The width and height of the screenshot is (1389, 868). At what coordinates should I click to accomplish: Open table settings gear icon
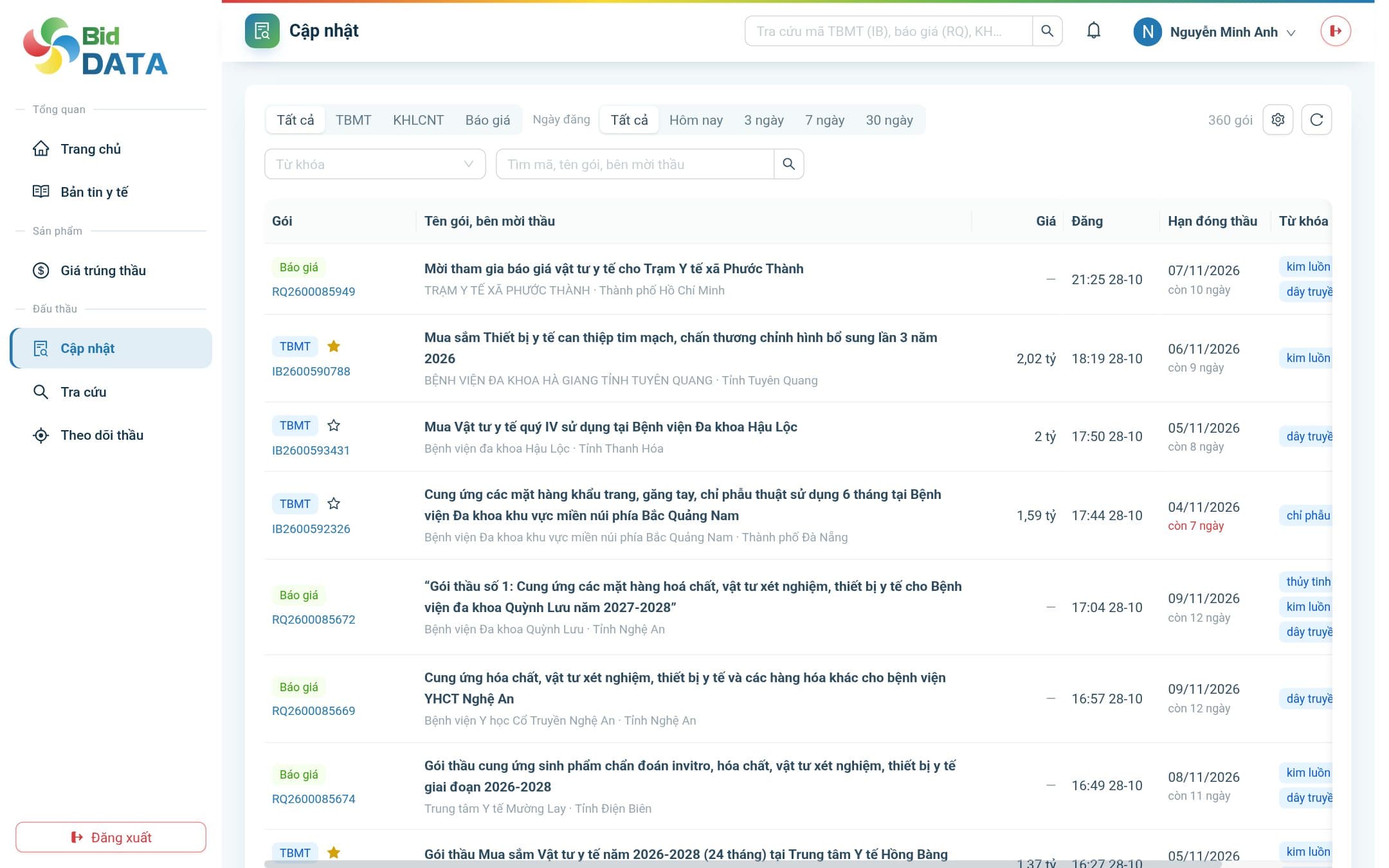tap(1278, 120)
